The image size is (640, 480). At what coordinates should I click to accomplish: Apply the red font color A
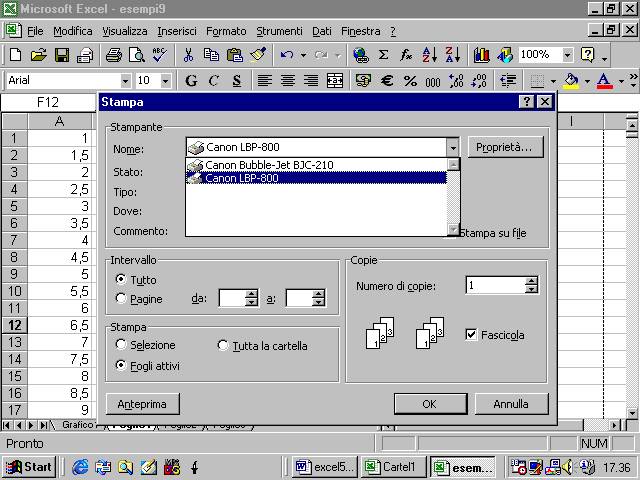coord(604,81)
